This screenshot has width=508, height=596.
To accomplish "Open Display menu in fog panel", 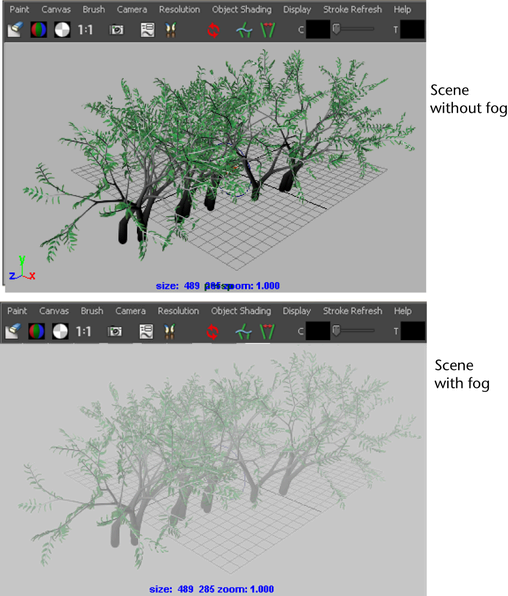I will 297,311.
